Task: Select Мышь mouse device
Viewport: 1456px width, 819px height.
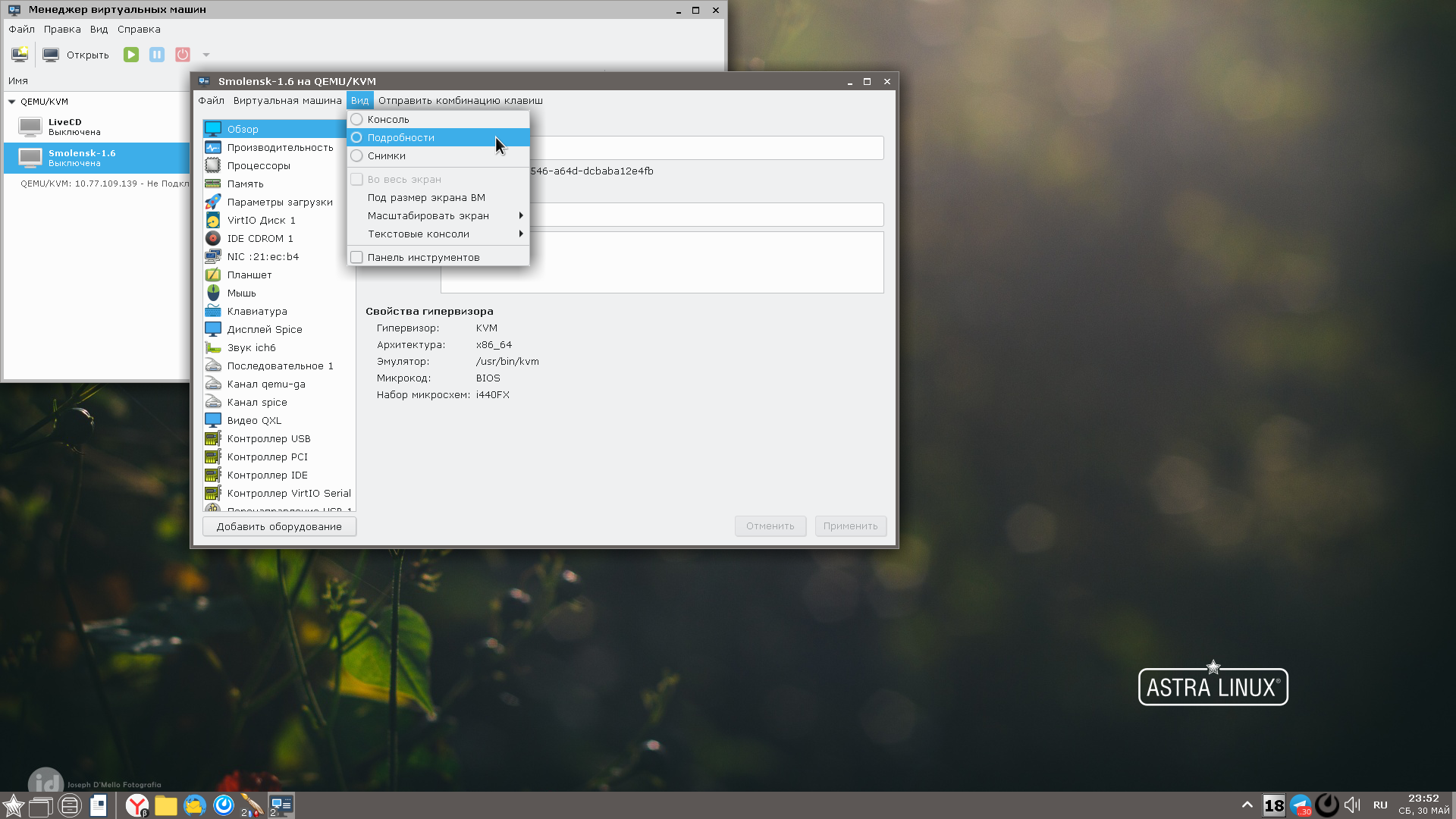Action: click(x=279, y=293)
